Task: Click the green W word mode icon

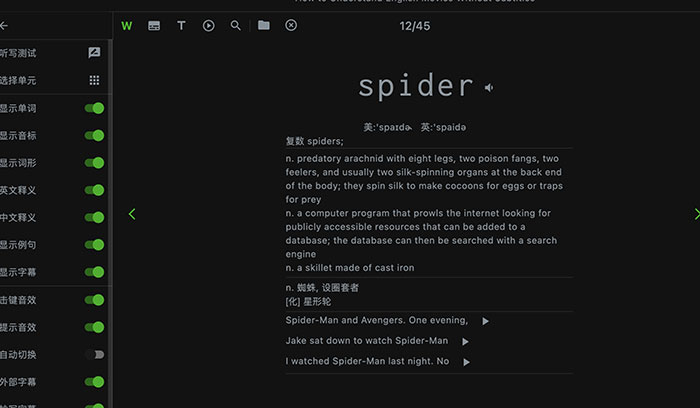Action: coord(126,26)
